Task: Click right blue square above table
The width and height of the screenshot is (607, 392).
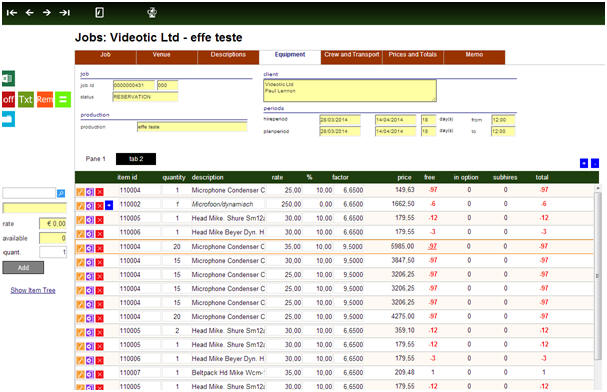Action: (x=595, y=163)
